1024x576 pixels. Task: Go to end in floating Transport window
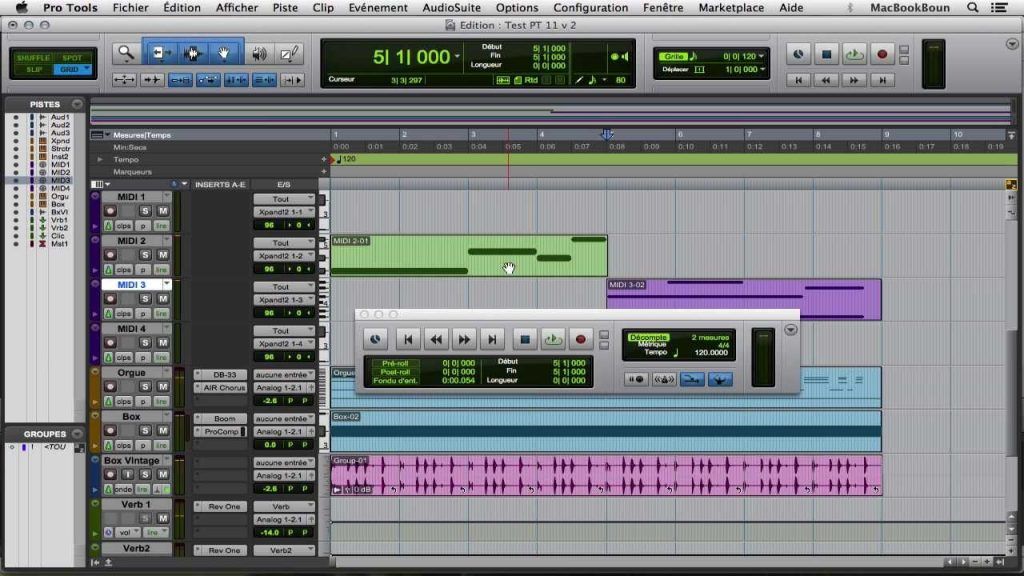pos(492,339)
